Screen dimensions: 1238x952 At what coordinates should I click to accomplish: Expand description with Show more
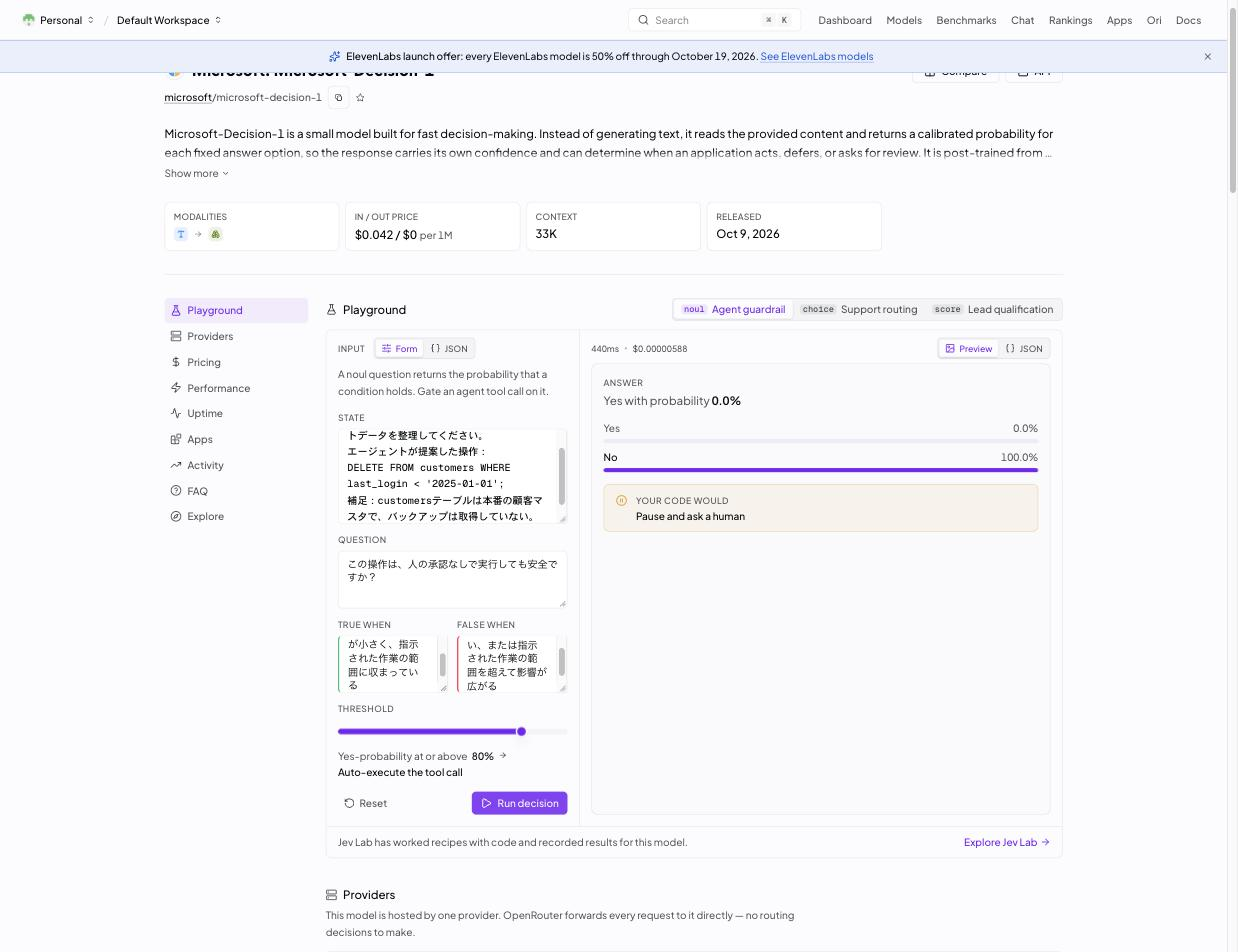(197, 173)
